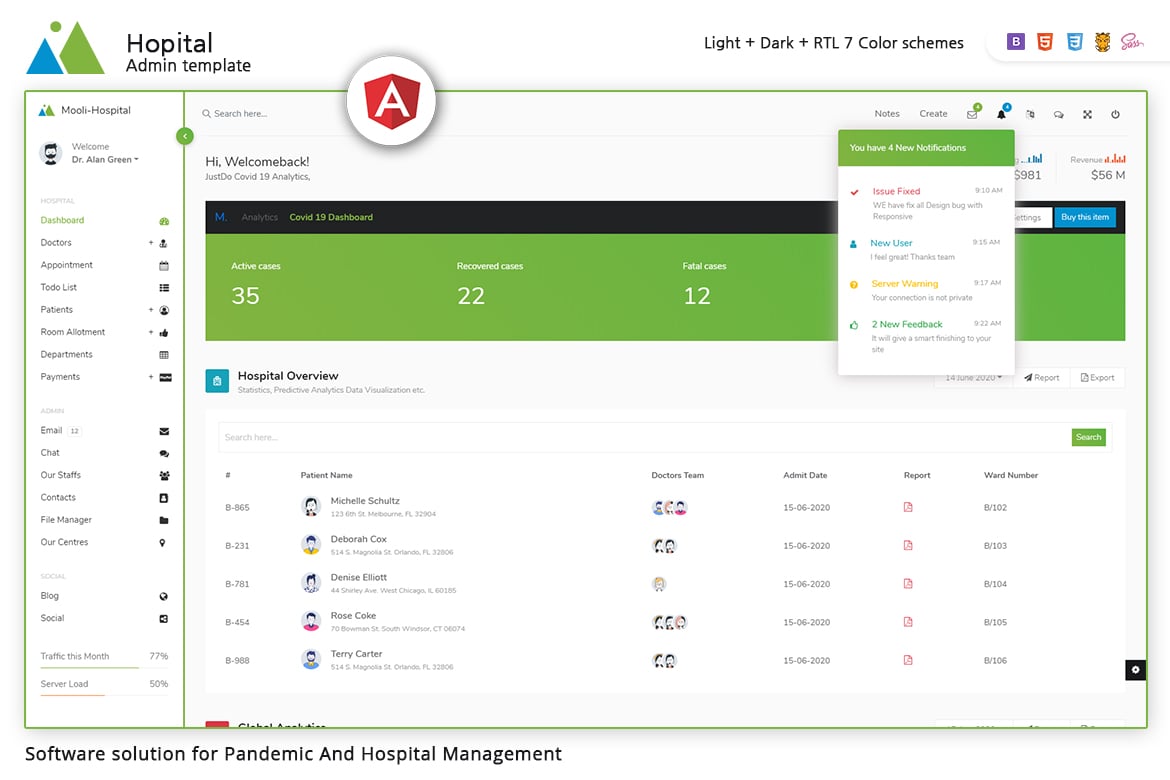The height and width of the screenshot is (780, 1170).
Task: Click the power logout icon
Action: coord(1116,114)
